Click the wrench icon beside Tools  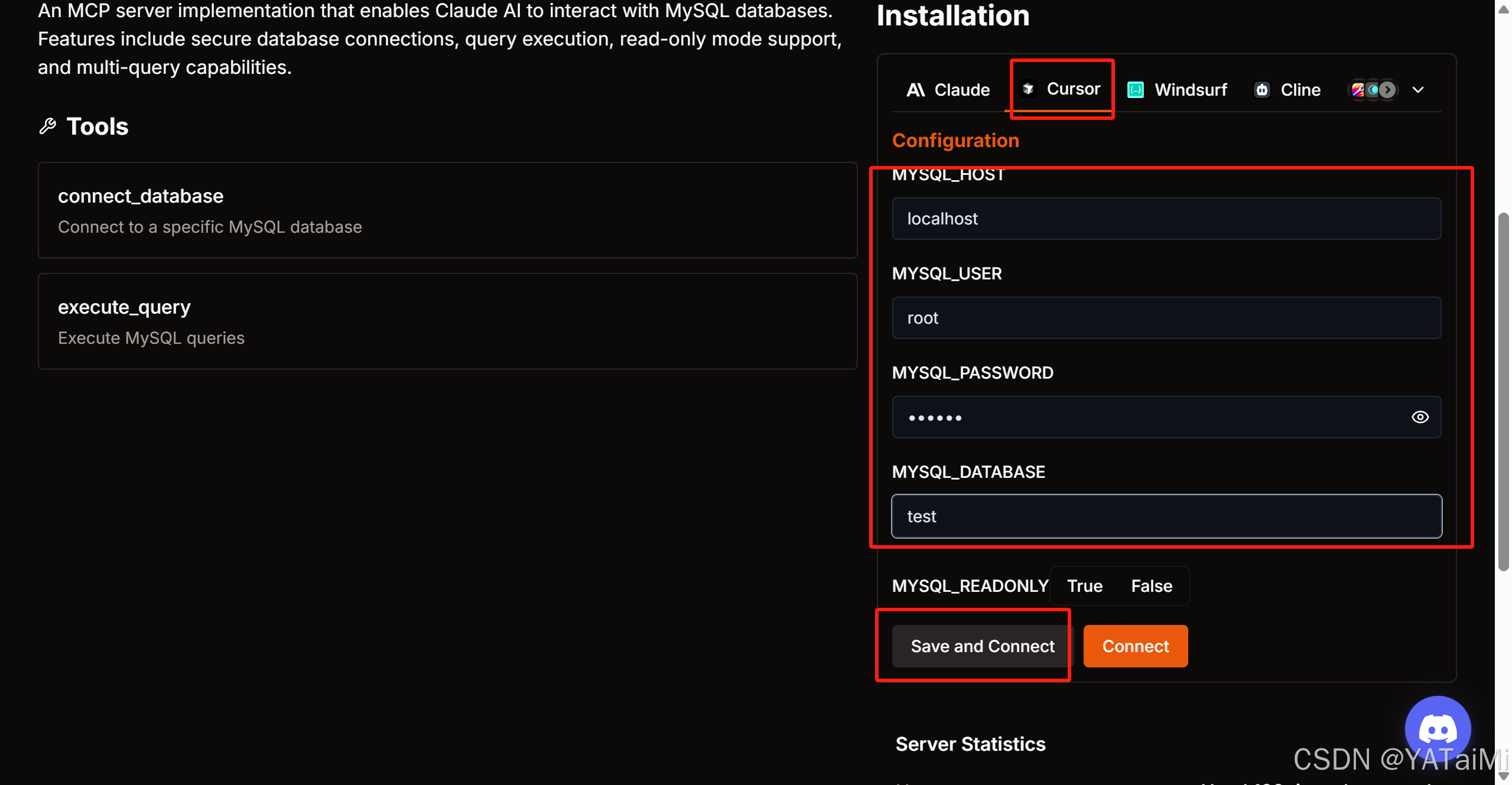pos(47,126)
